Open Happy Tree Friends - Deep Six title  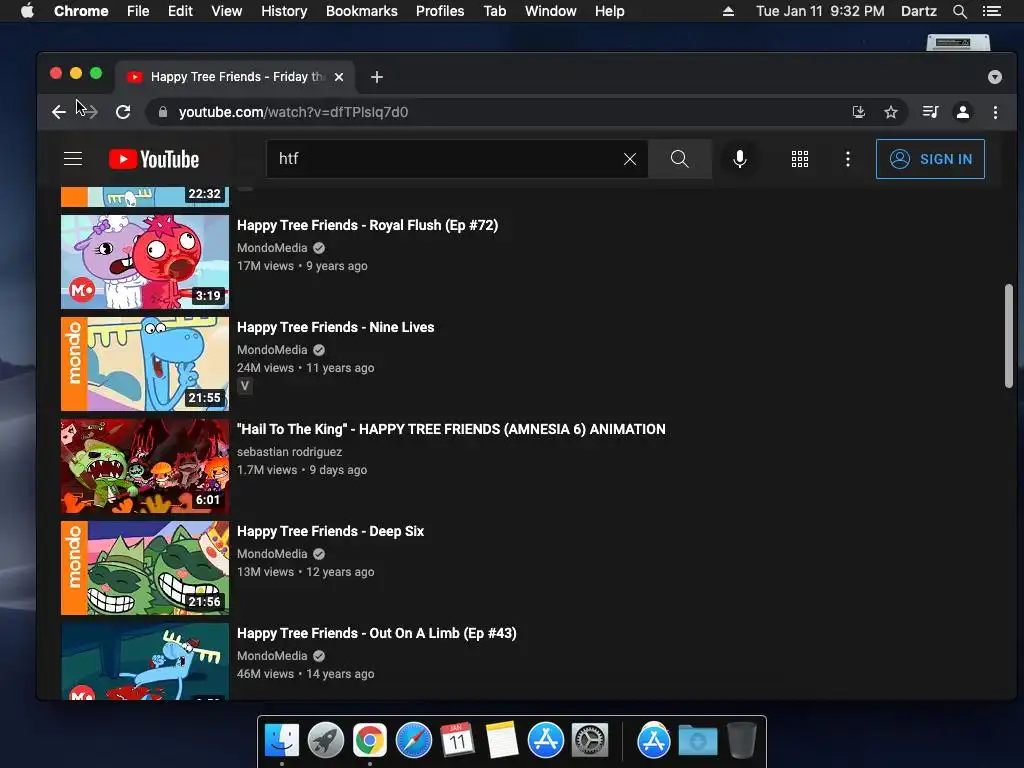click(x=330, y=531)
